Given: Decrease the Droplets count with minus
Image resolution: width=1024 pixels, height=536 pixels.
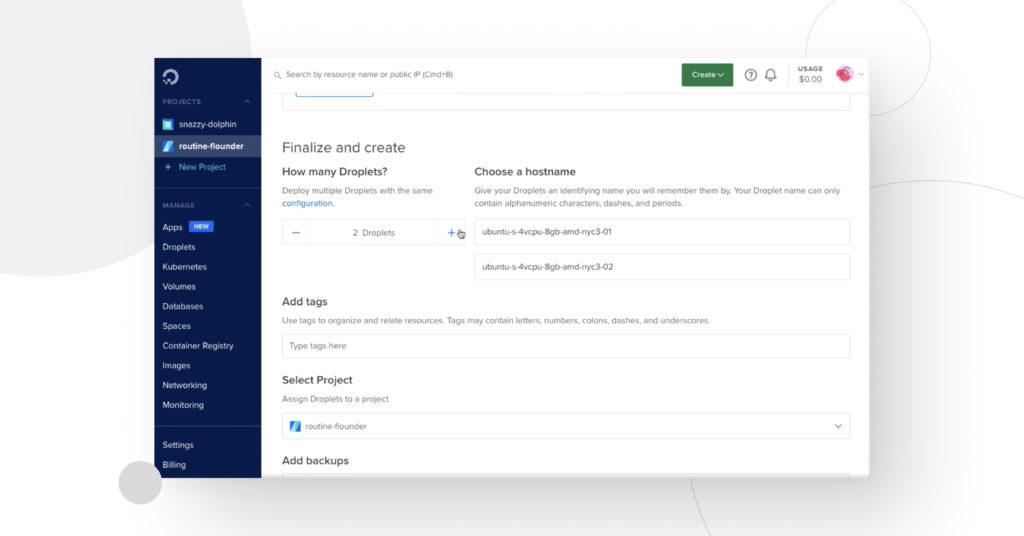Looking at the screenshot, I should click(x=296, y=232).
